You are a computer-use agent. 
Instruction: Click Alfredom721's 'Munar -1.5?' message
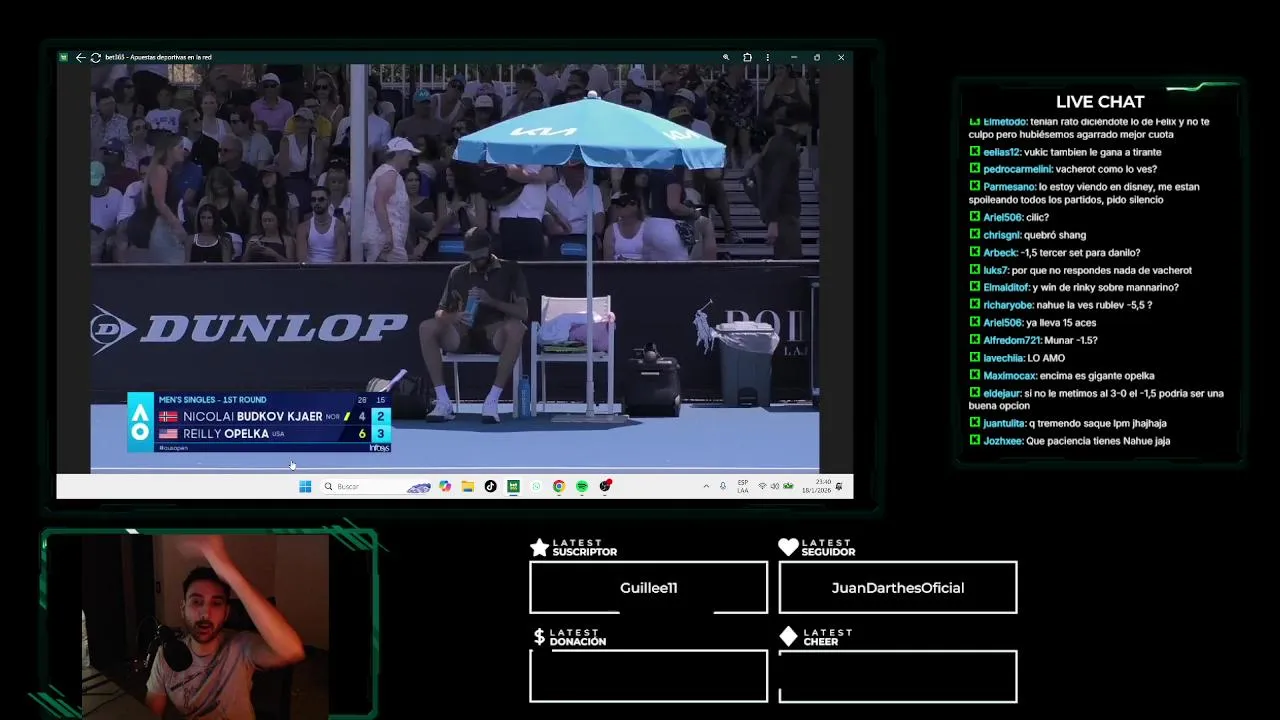[x=1033, y=340]
